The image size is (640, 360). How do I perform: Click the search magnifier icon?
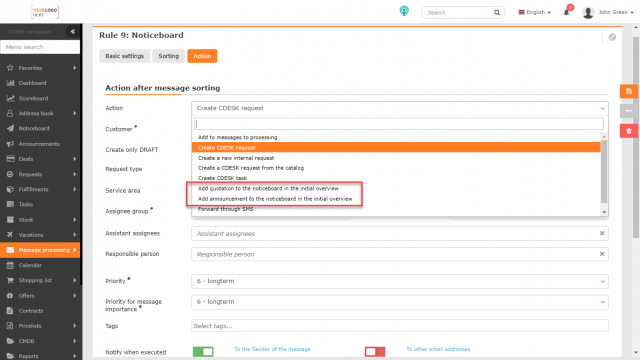point(497,13)
